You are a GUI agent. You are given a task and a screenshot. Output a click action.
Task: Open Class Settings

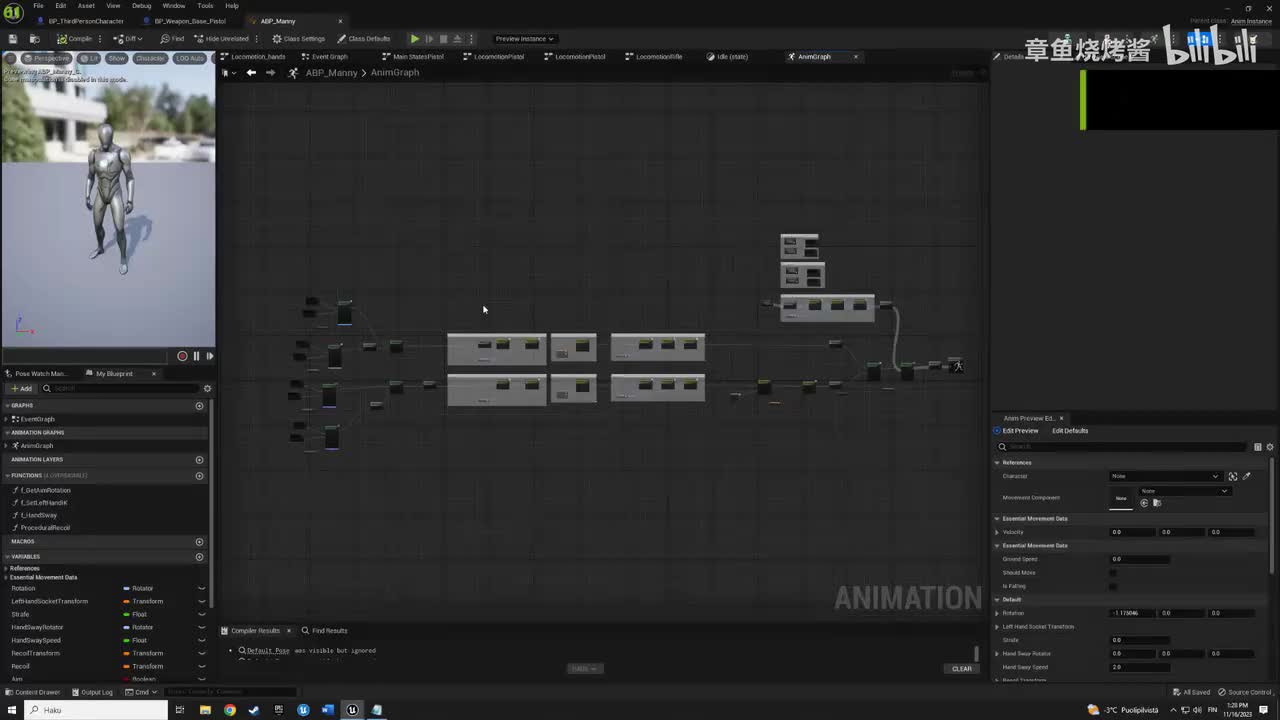(299, 39)
